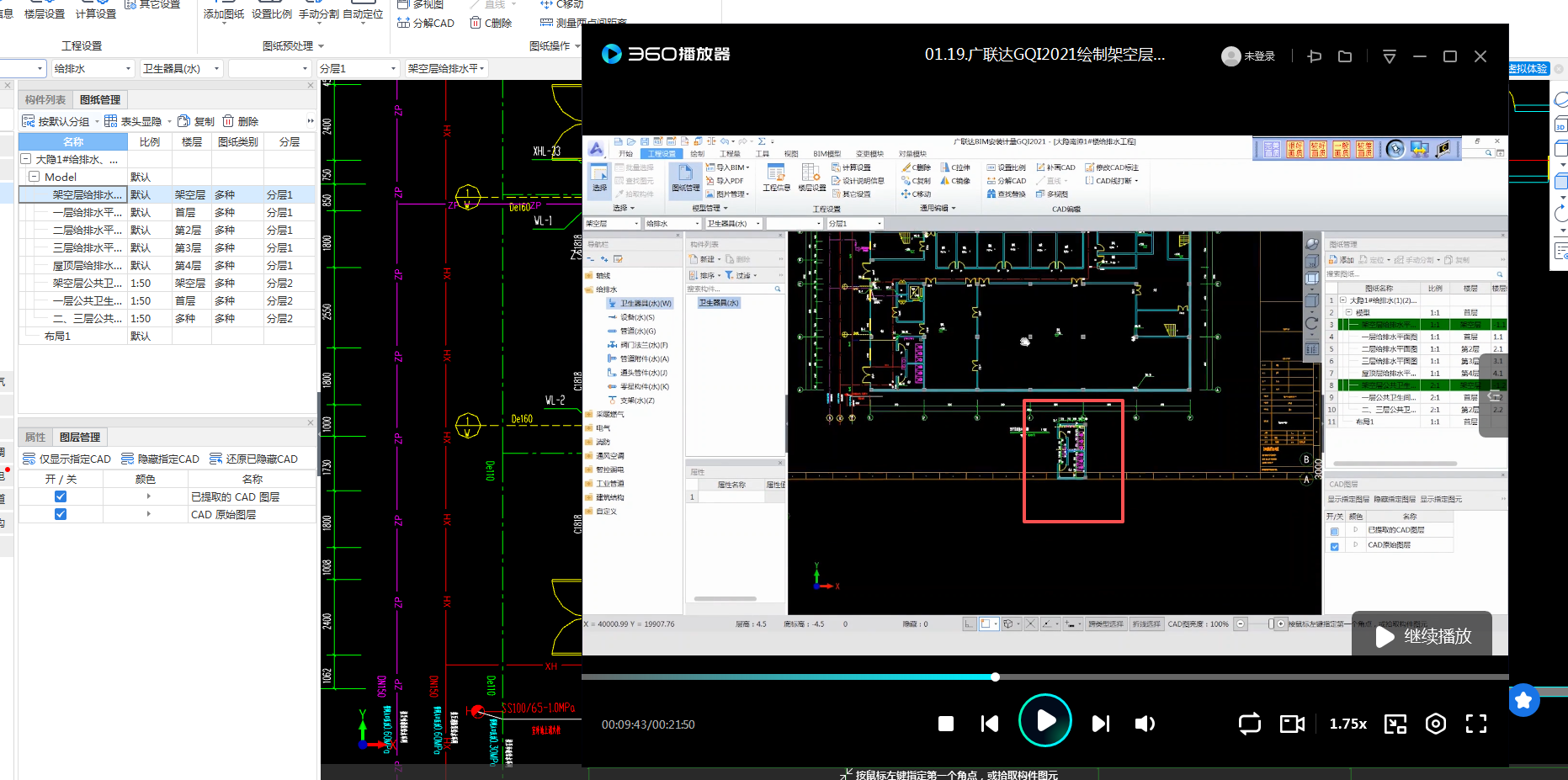The height and width of the screenshot is (780, 1568).
Task: Enter fullscreen mode in the player
Action: (x=1476, y=724)
